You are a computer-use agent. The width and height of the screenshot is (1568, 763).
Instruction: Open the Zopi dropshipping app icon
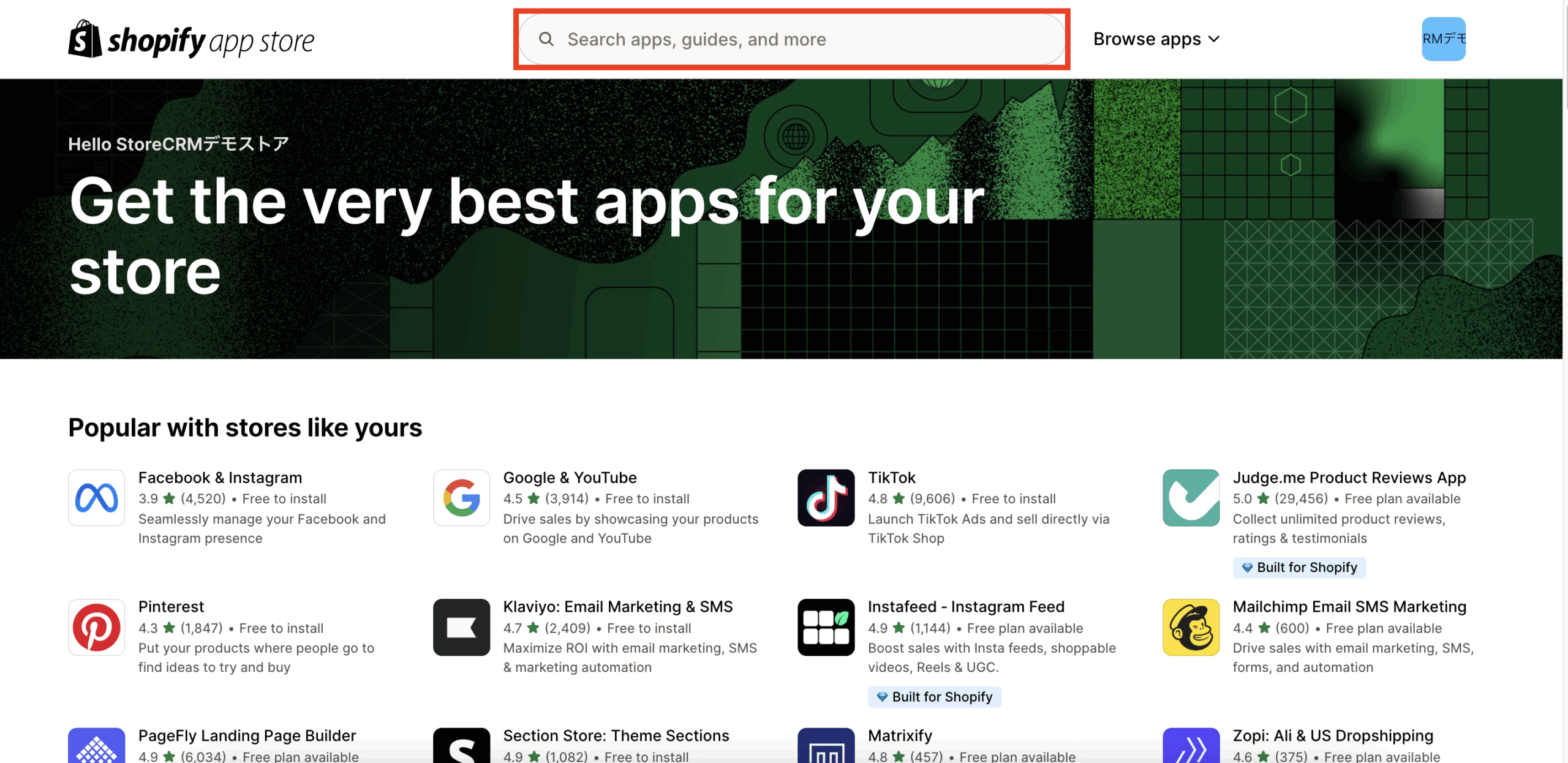pyautogui.click(x=1191, y=745)
